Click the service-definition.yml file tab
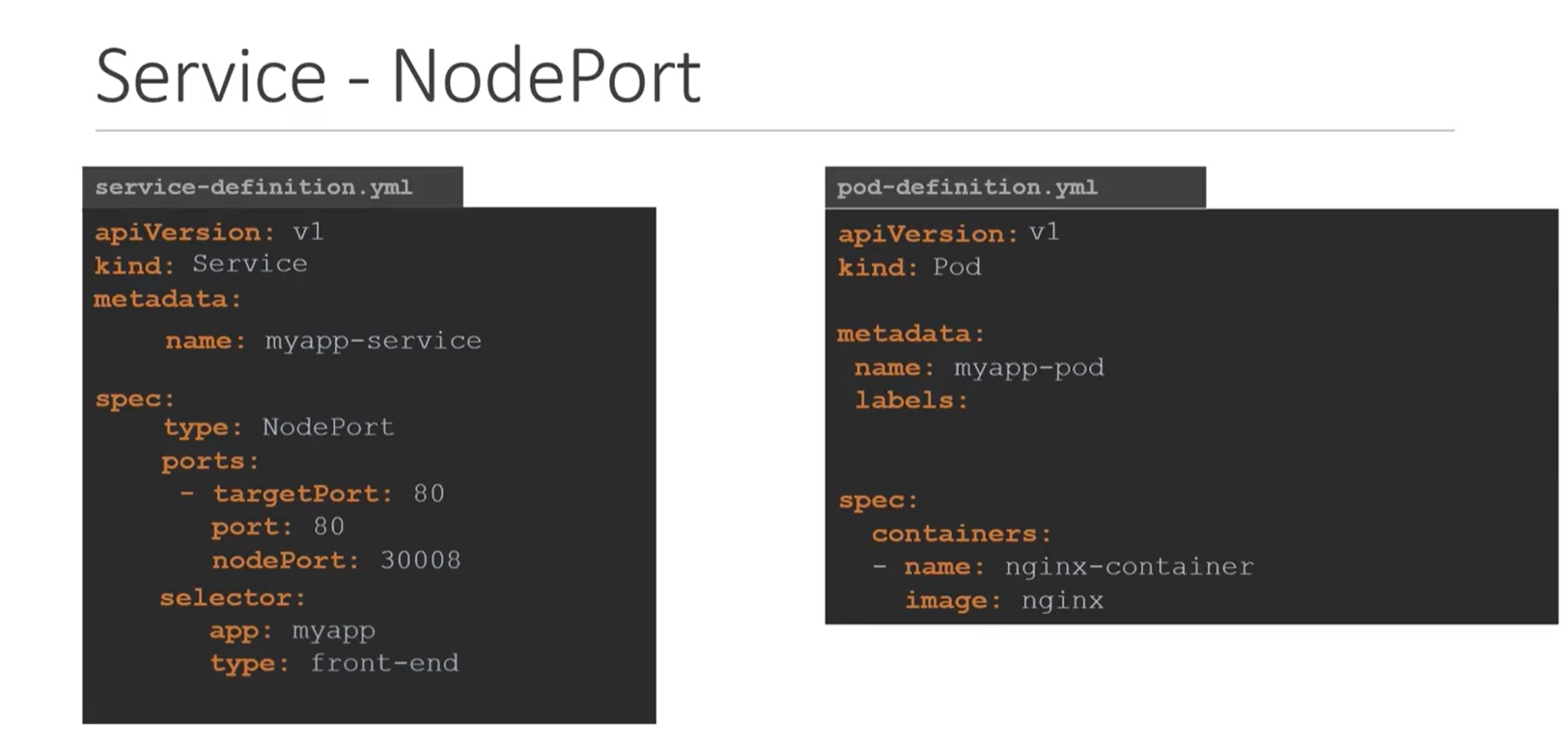1568x744 pixels. point(254,187)
